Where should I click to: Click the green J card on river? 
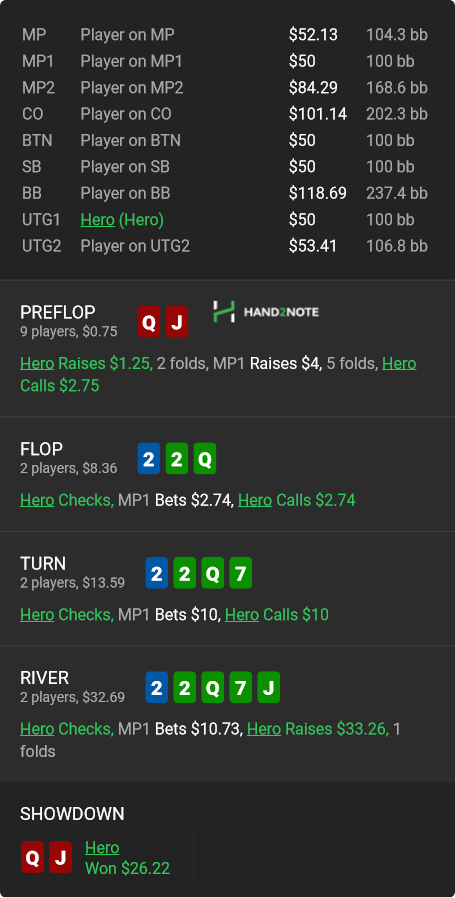[x=269, y=687]
